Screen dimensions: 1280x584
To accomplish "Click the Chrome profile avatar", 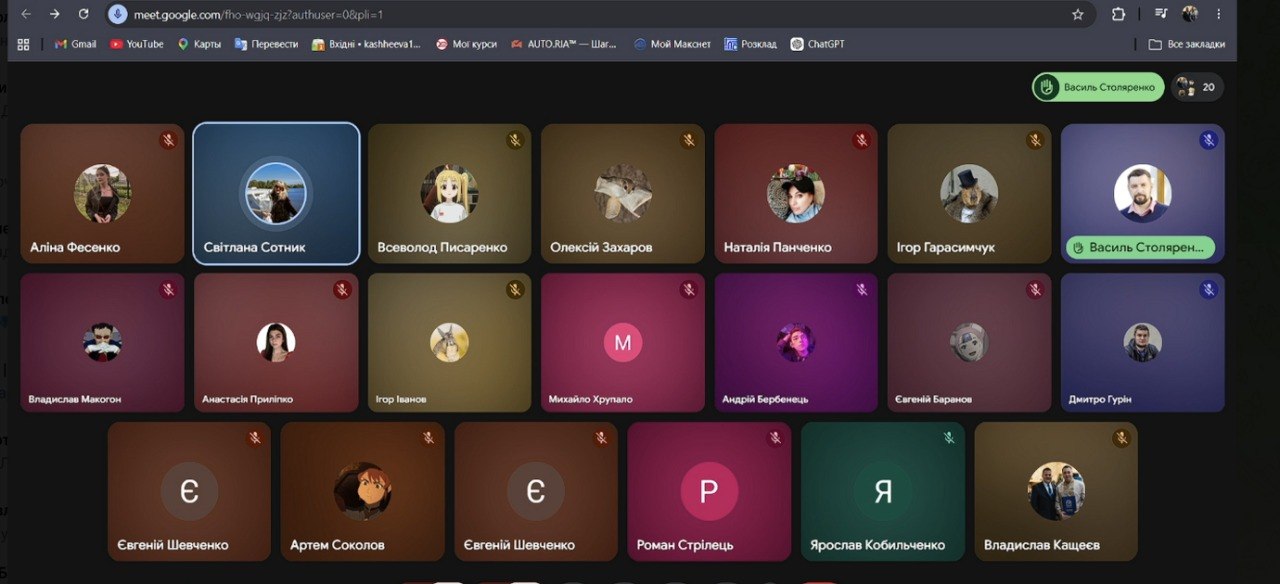I will point(1190,14).
